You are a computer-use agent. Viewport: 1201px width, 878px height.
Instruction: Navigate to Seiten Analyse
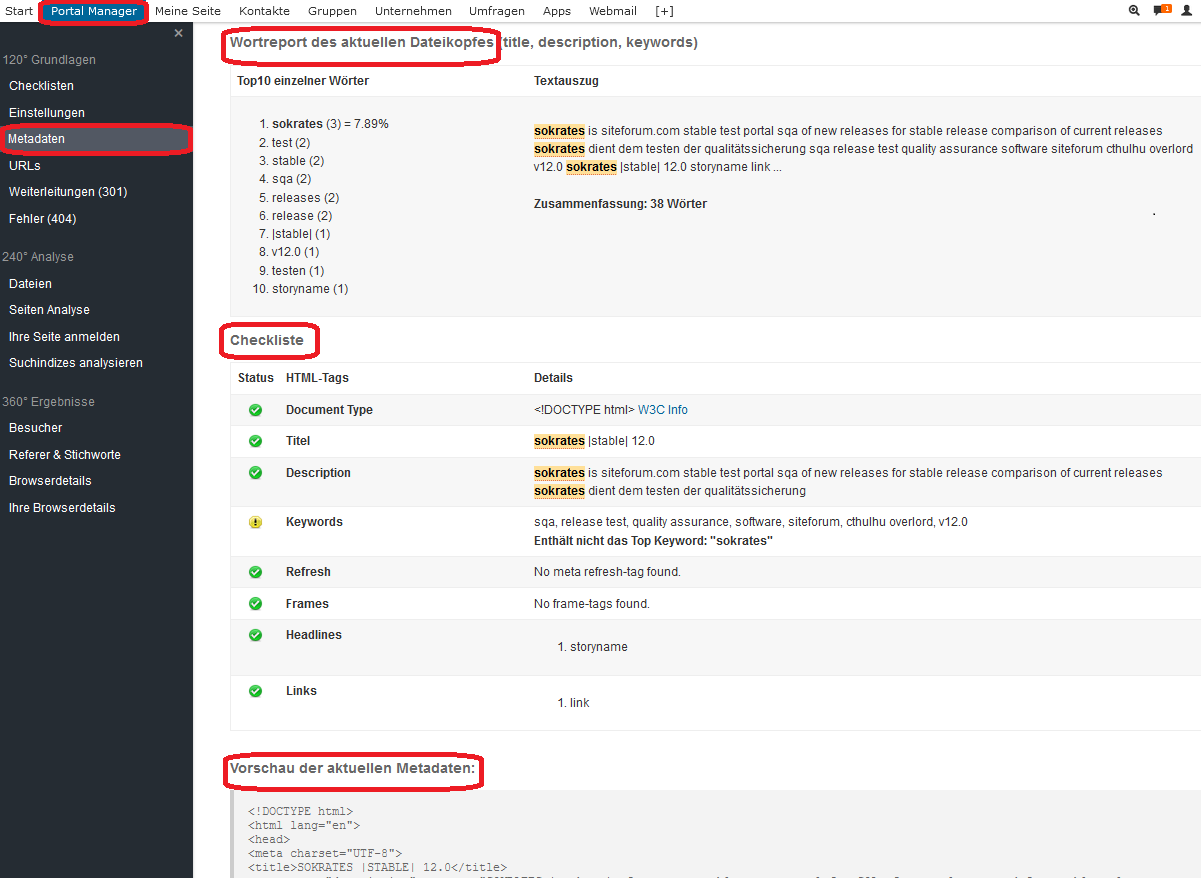(49, 310)
